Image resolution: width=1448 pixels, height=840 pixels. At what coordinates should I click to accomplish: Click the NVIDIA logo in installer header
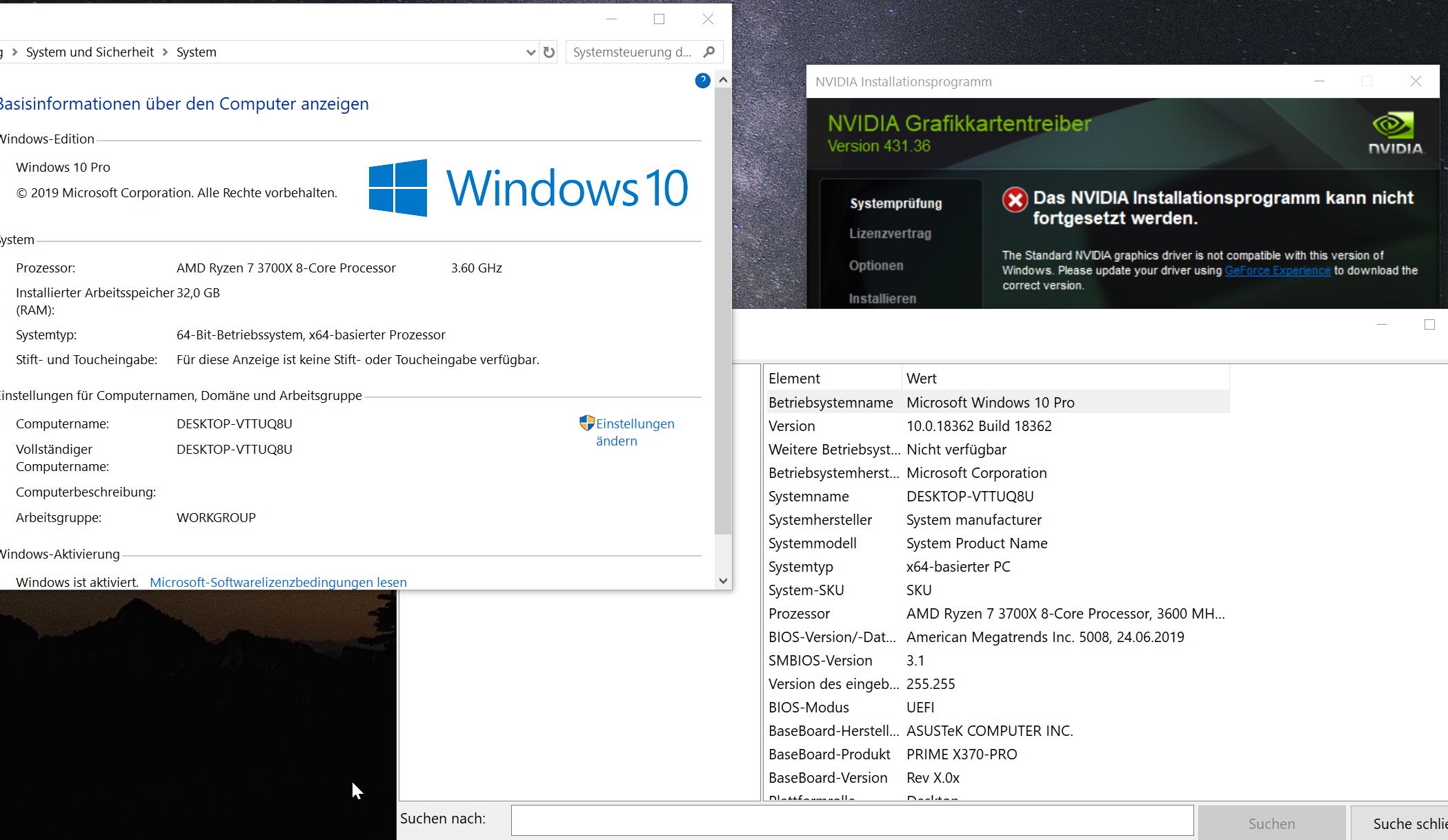[1395, 133]
